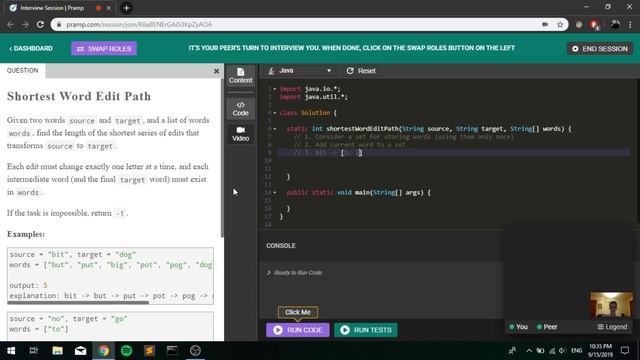Click the browser back arrow
Image resolution: width=640 pixels, height=360 pixels.
coord(10,24)
